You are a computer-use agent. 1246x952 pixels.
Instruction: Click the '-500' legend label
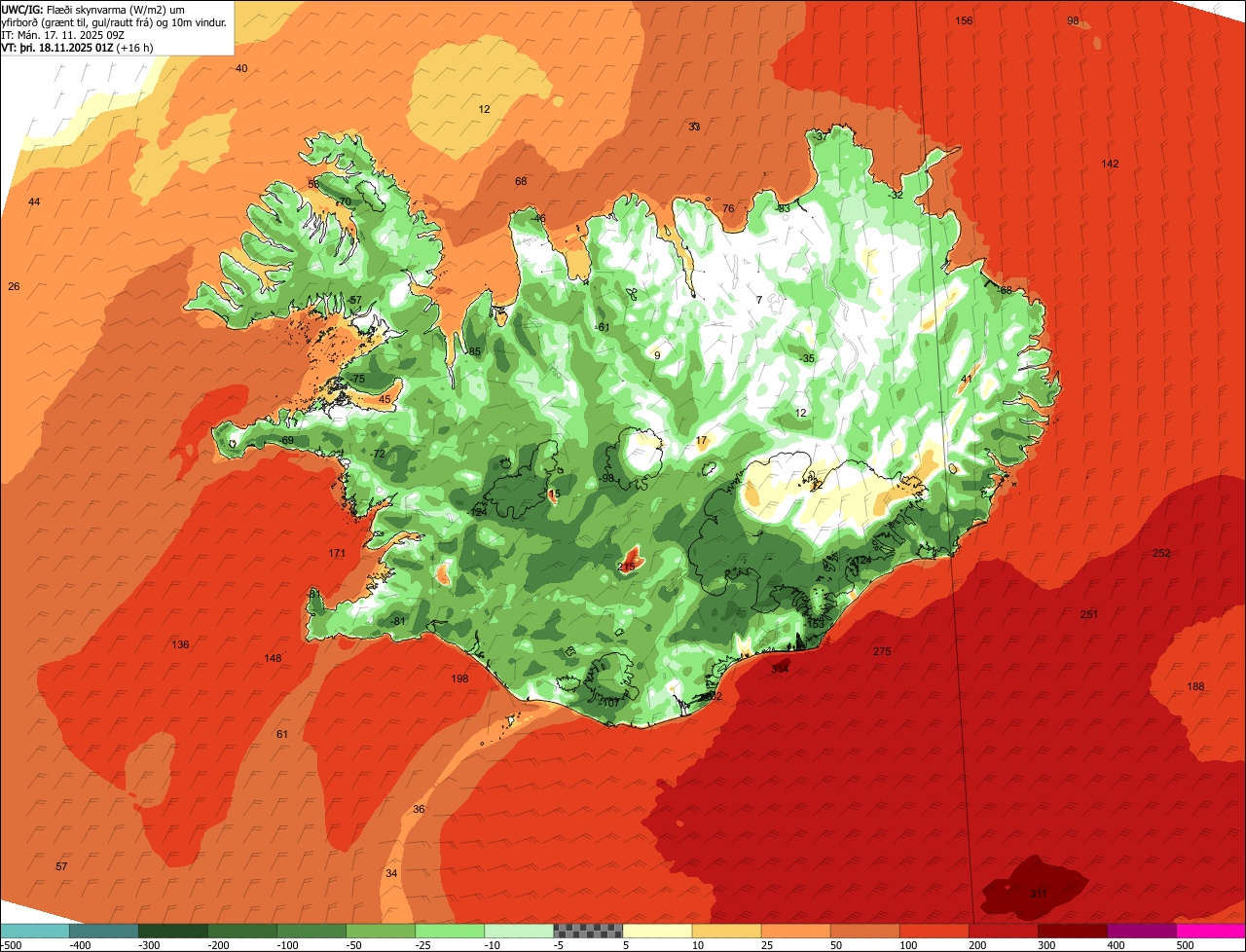pos(13,945)
